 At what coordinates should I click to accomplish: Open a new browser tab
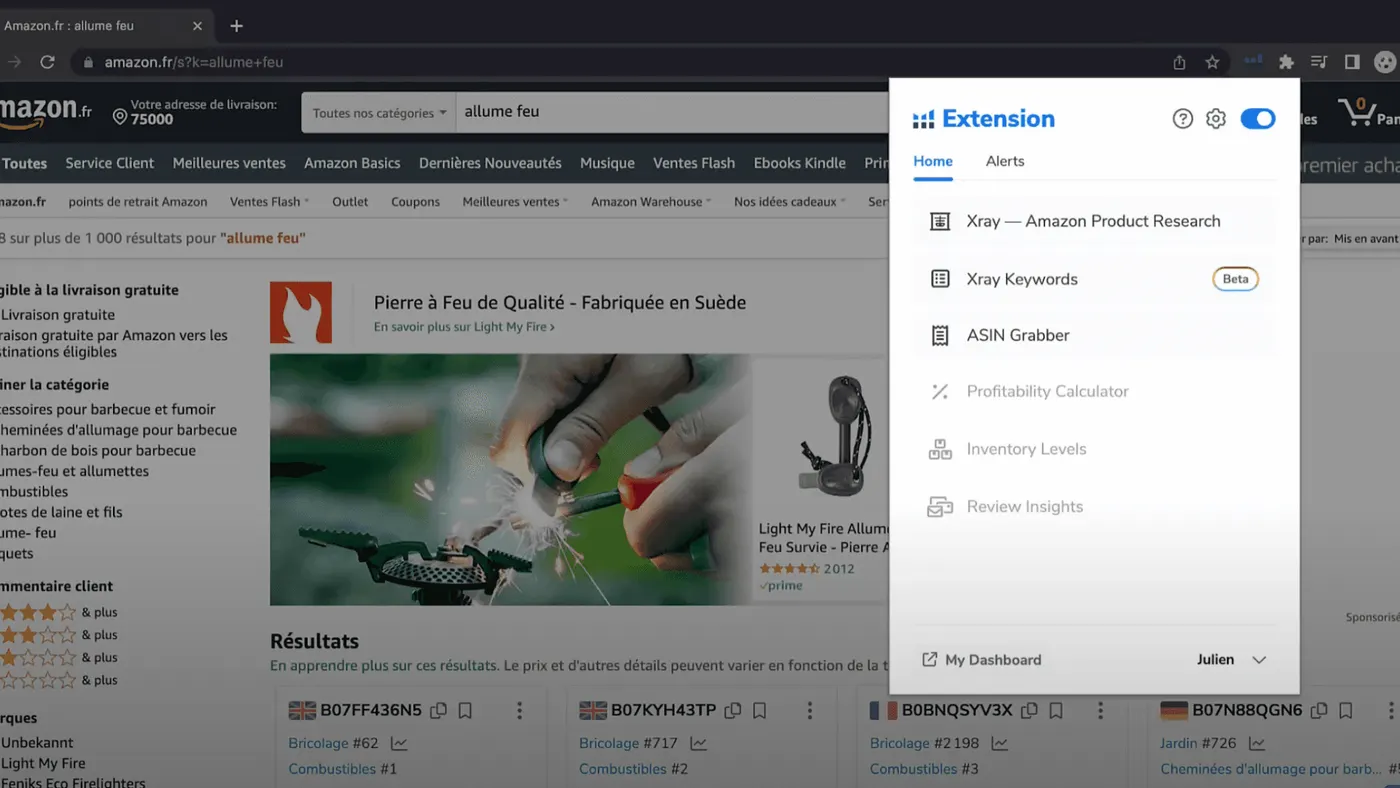click(236, 26)
